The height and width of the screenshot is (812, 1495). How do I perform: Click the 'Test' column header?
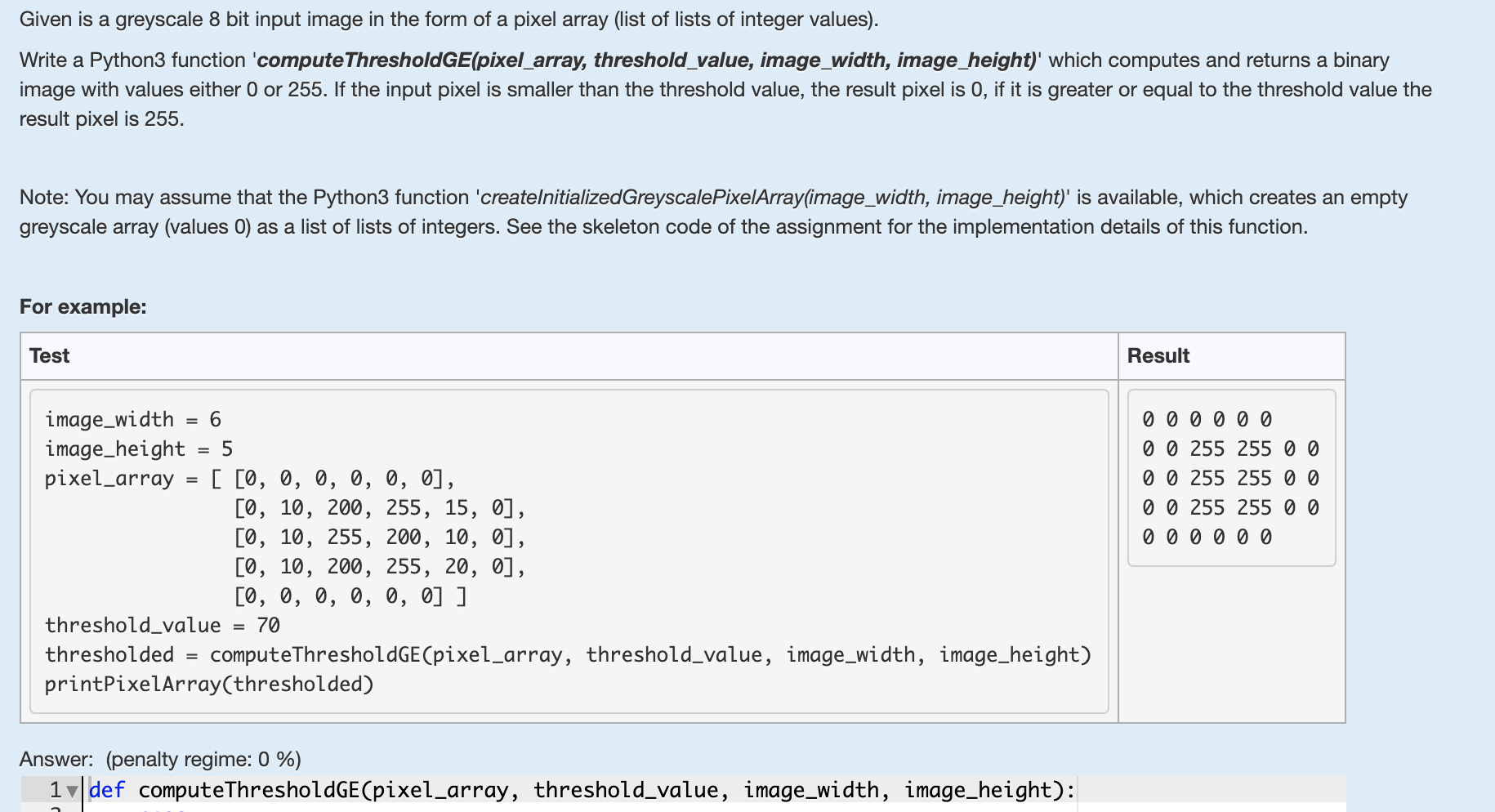point(49,355)
